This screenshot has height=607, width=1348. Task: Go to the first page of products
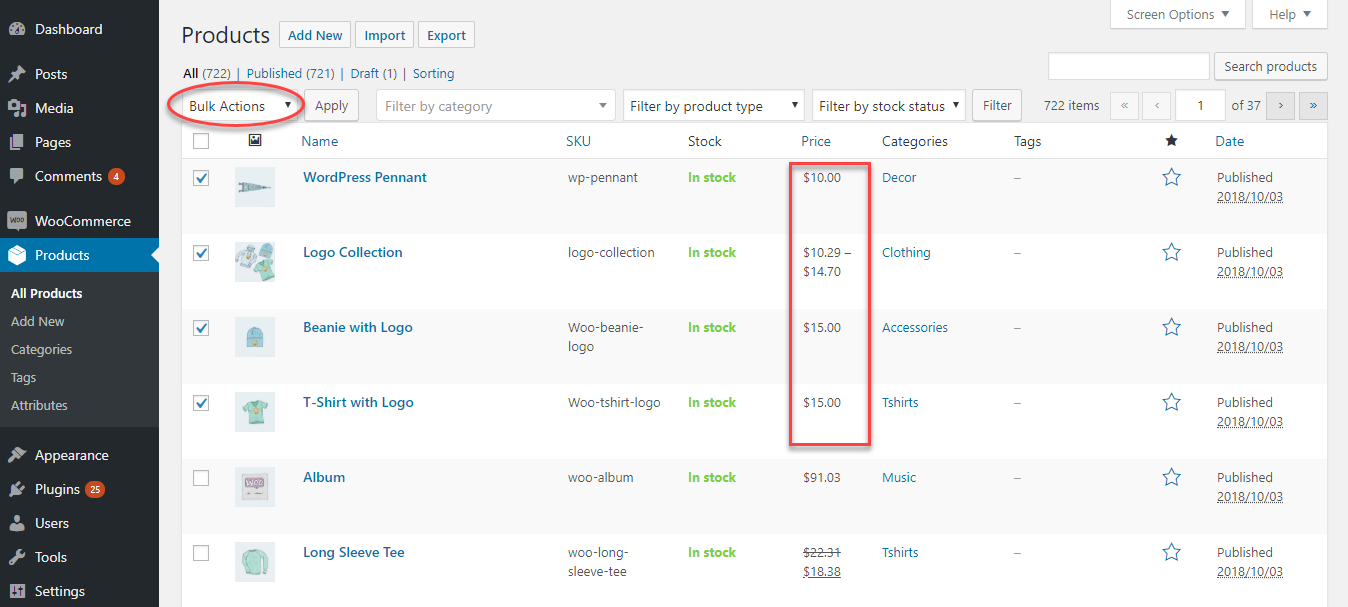coord(1124,105)
